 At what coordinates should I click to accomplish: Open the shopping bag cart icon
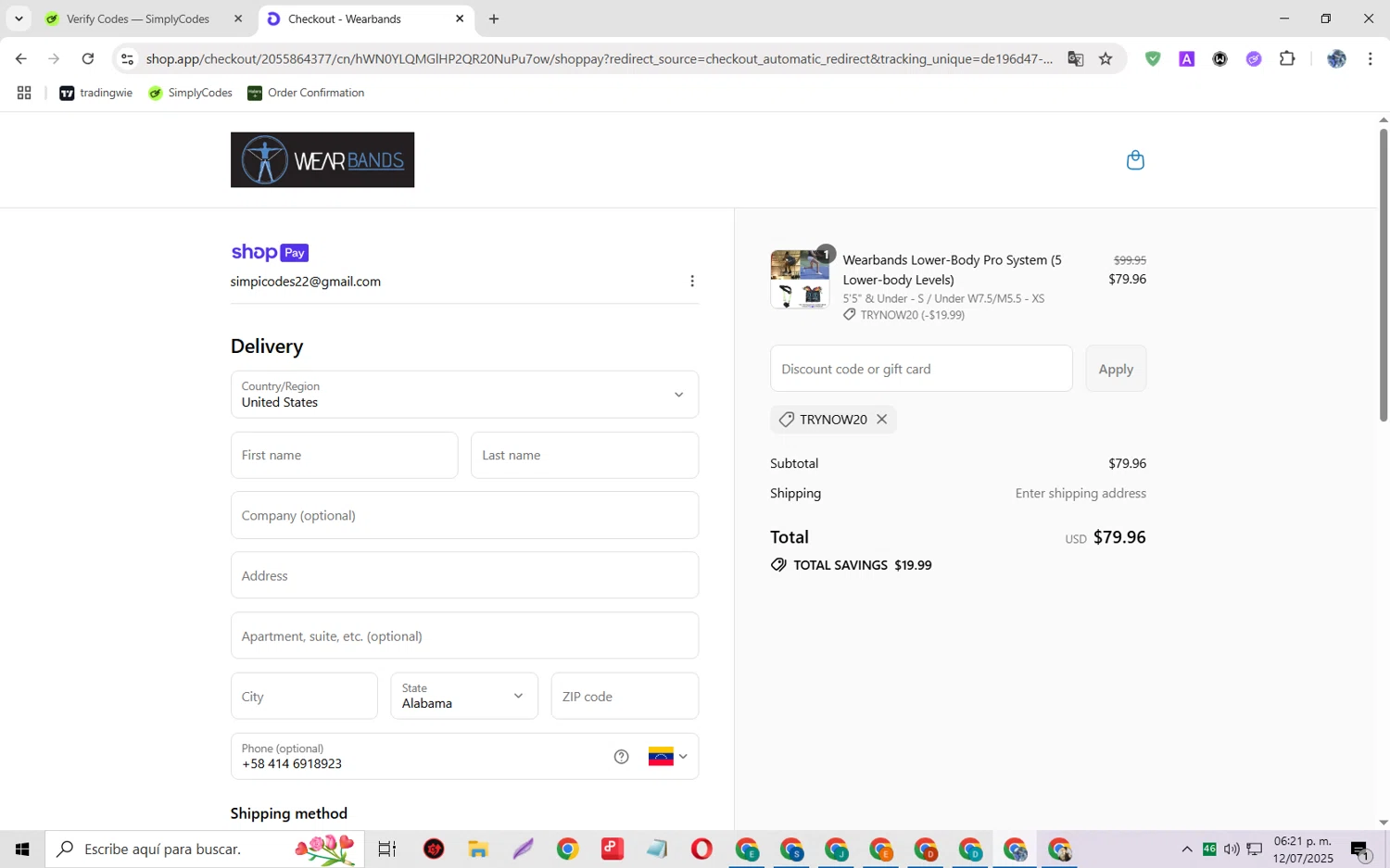click(x=1135, y=160)
